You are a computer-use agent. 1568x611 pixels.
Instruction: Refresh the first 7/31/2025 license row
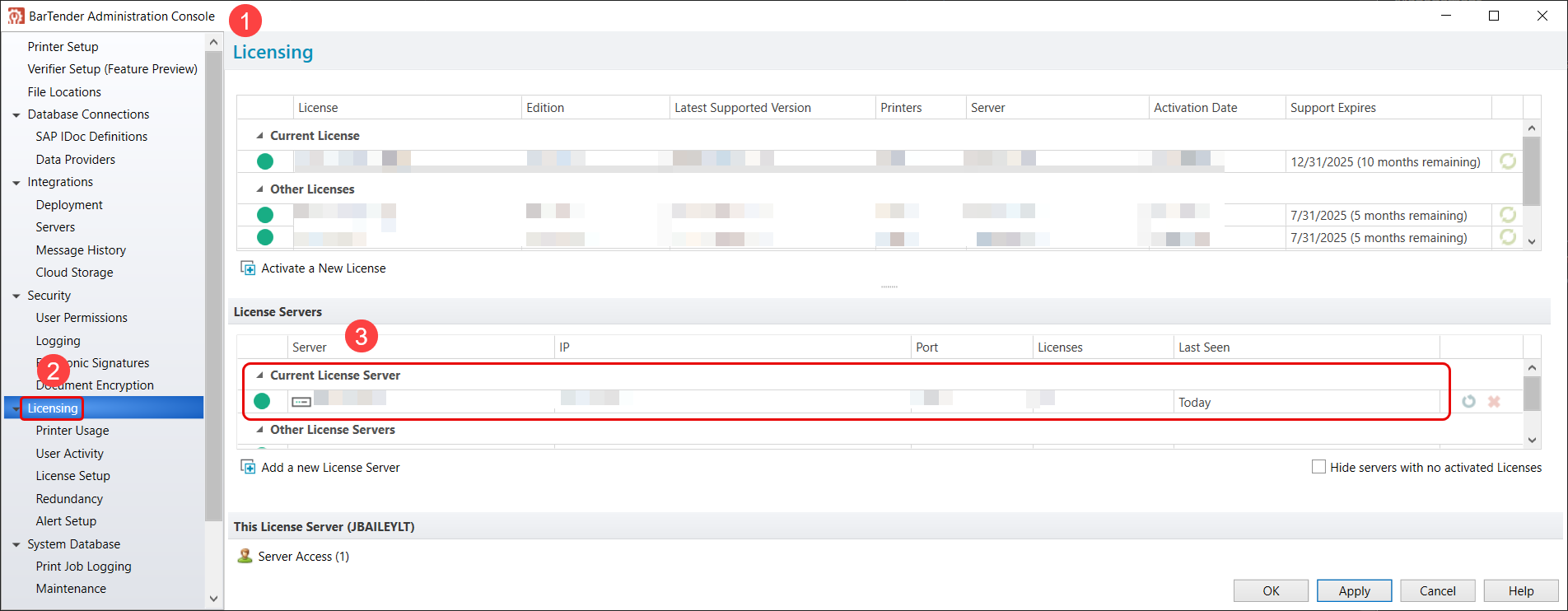pyautogui.click(x=1508, y=215)
